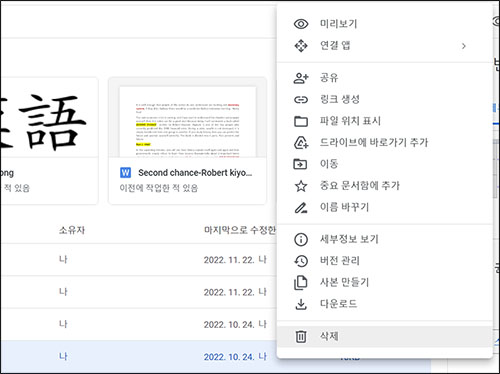Select 링크 생성 menu entry

pos(385,99)
